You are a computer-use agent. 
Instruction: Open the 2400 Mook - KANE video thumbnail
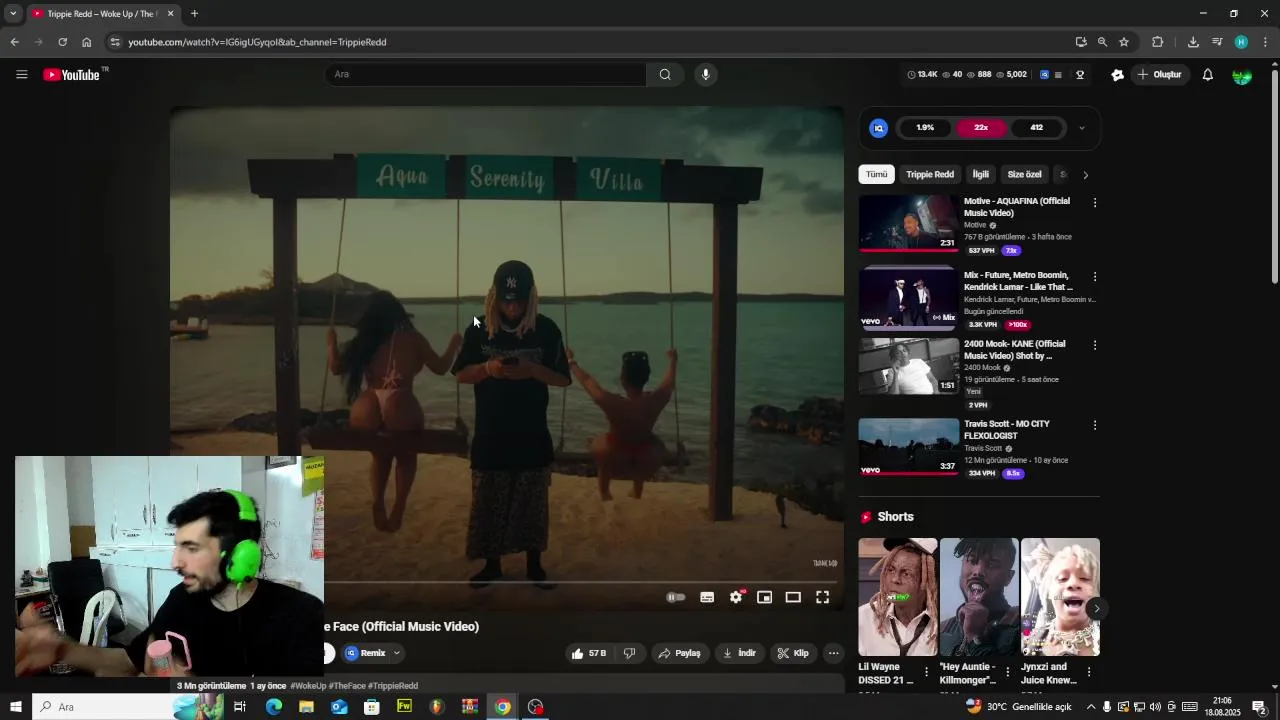click(908, 366)
